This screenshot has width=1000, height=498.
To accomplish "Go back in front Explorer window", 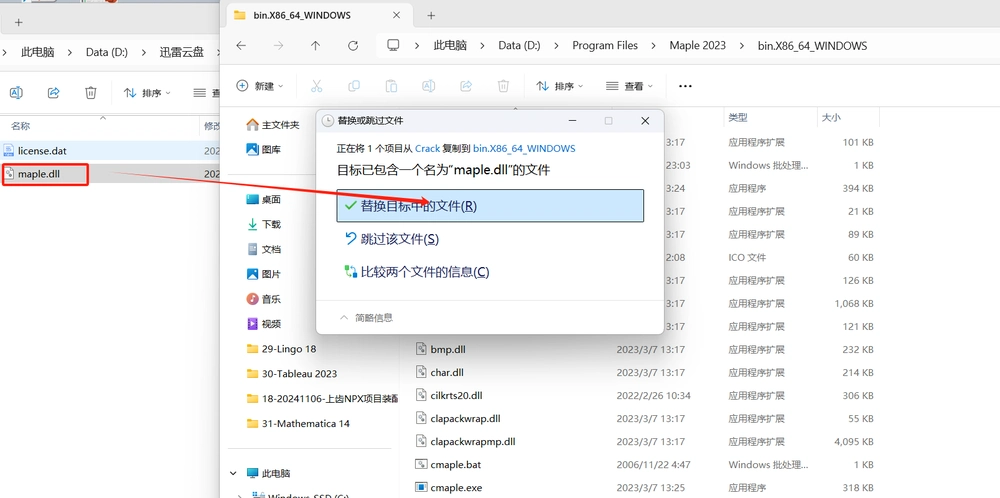I will click(x=241, y=45).
